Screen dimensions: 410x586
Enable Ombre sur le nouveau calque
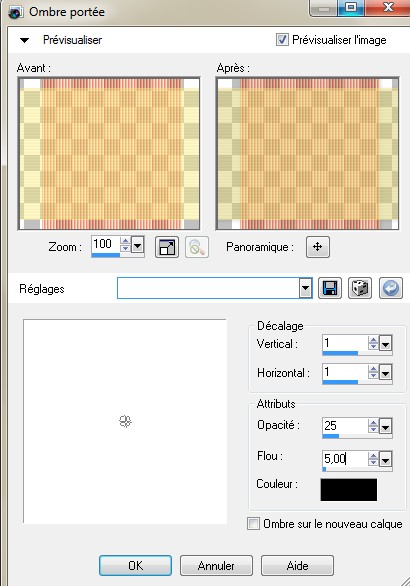(x=253, y=524)
